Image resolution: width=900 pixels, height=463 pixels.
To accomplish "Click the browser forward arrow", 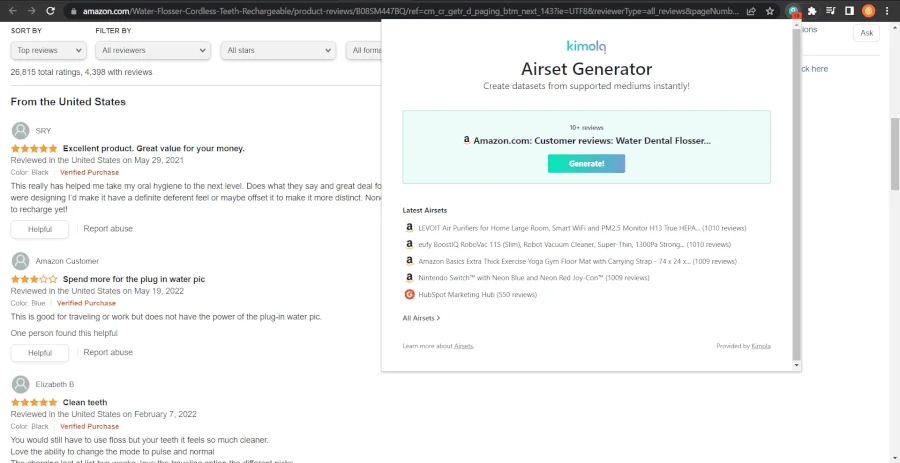I will coord(32,11).
